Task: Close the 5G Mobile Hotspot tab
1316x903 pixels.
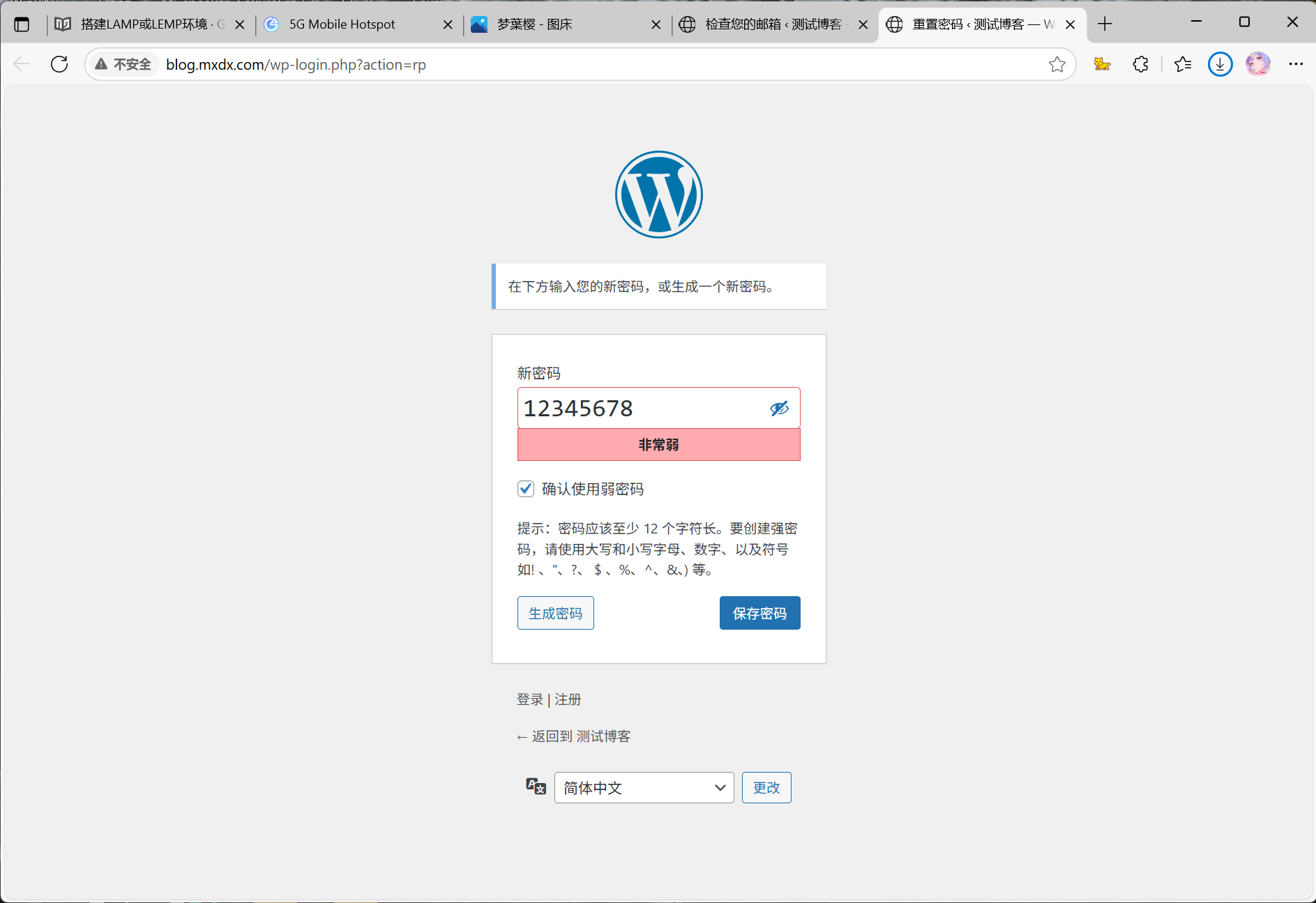Action: pyautogui.click(x=448, y=24)
